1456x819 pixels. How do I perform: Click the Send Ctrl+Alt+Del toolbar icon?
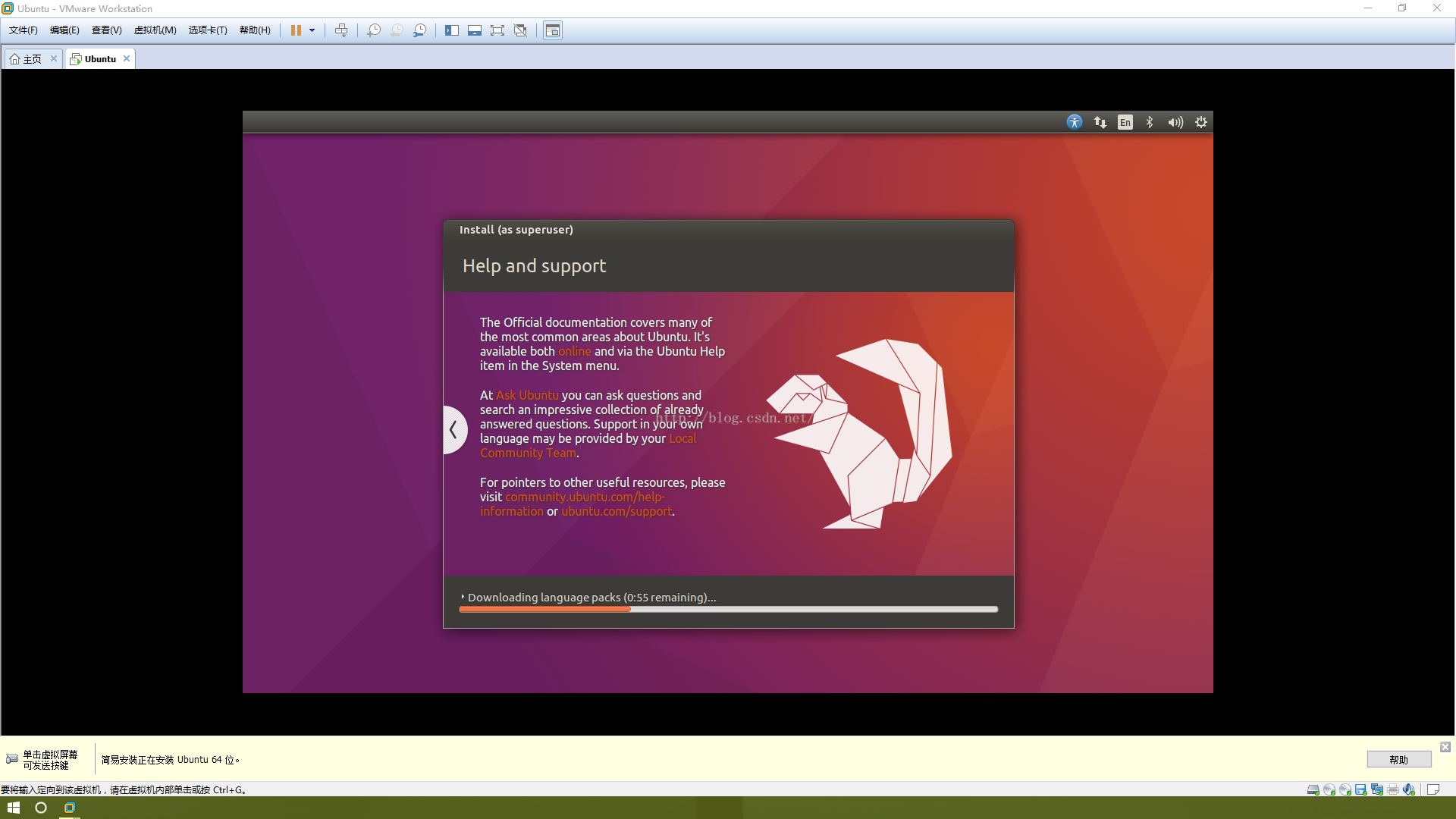pyautogui.click(x=341, y=30)
